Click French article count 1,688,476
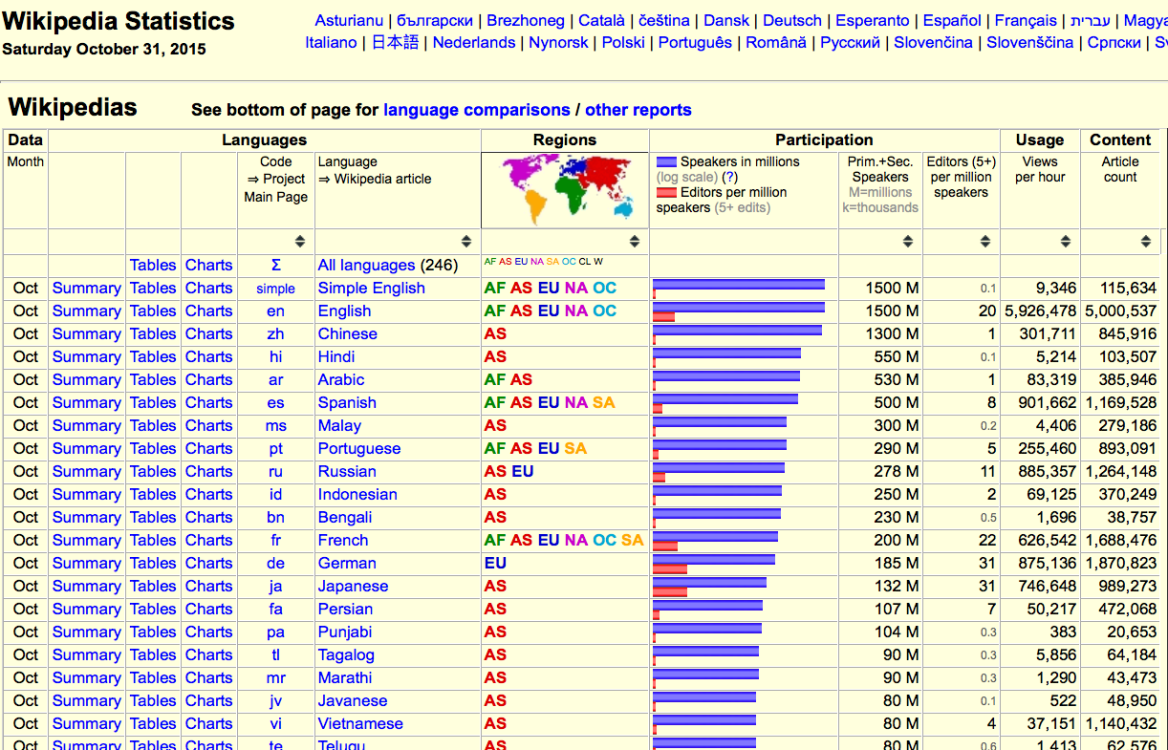 coord(1120,540)
